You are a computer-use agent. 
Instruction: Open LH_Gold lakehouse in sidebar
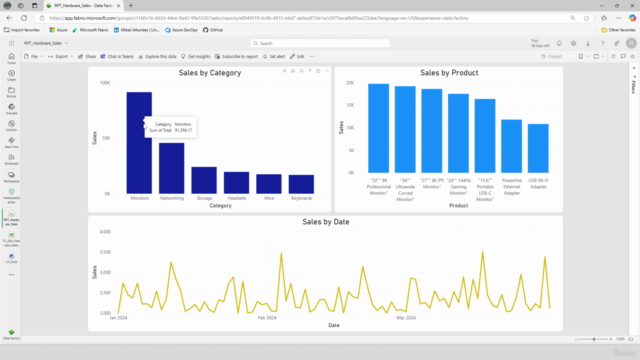11,258
